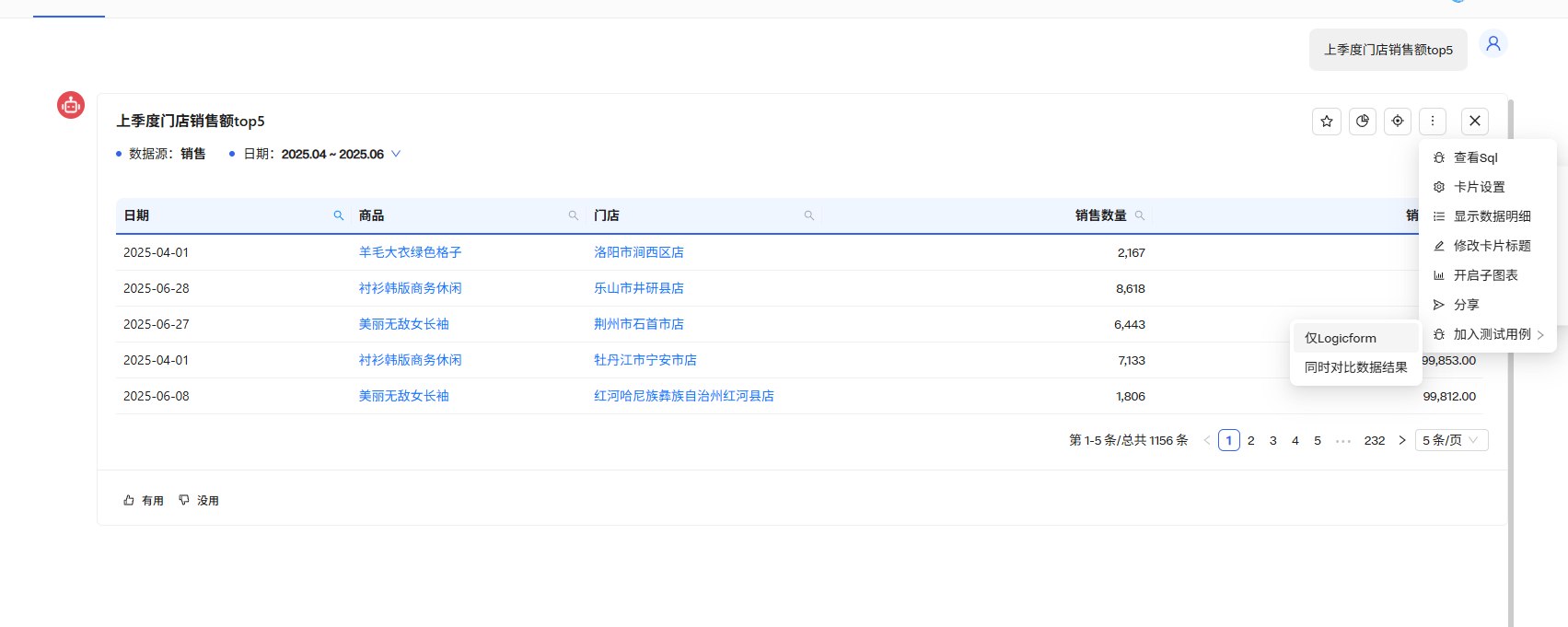Click pagination ellipsis to jump forward
The height and width of the screenshot is (627, 1568).
point(1343,441)
